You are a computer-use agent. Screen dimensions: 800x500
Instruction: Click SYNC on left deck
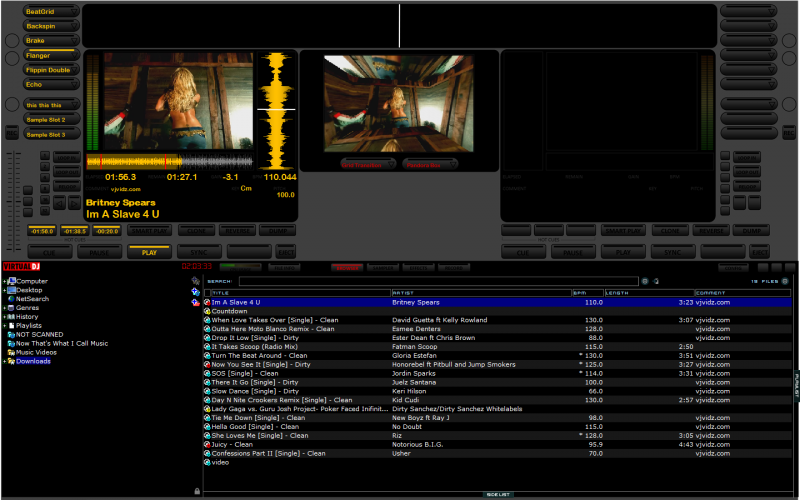click(199, 252)
